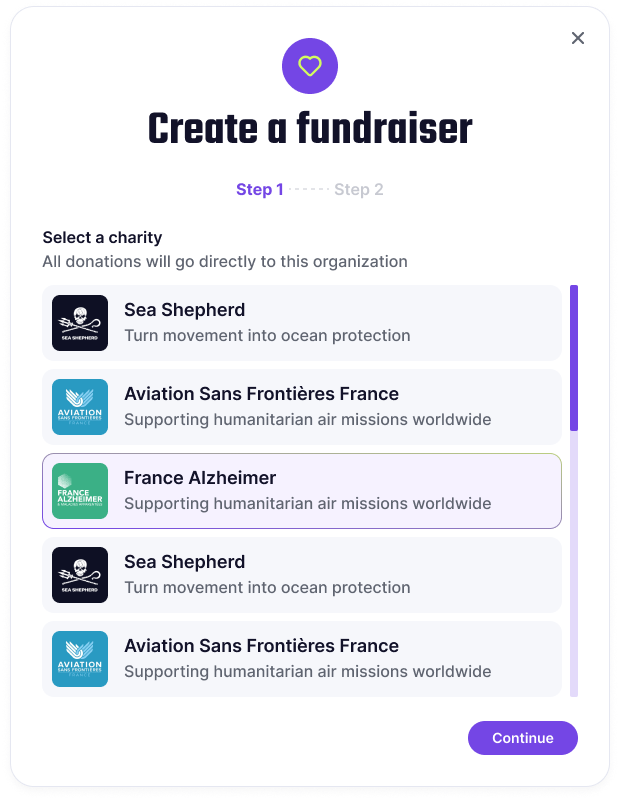Click the Aviation logo above France Alzheimer
The height and width of the screenshot is (801, 620).
[80, 407]
